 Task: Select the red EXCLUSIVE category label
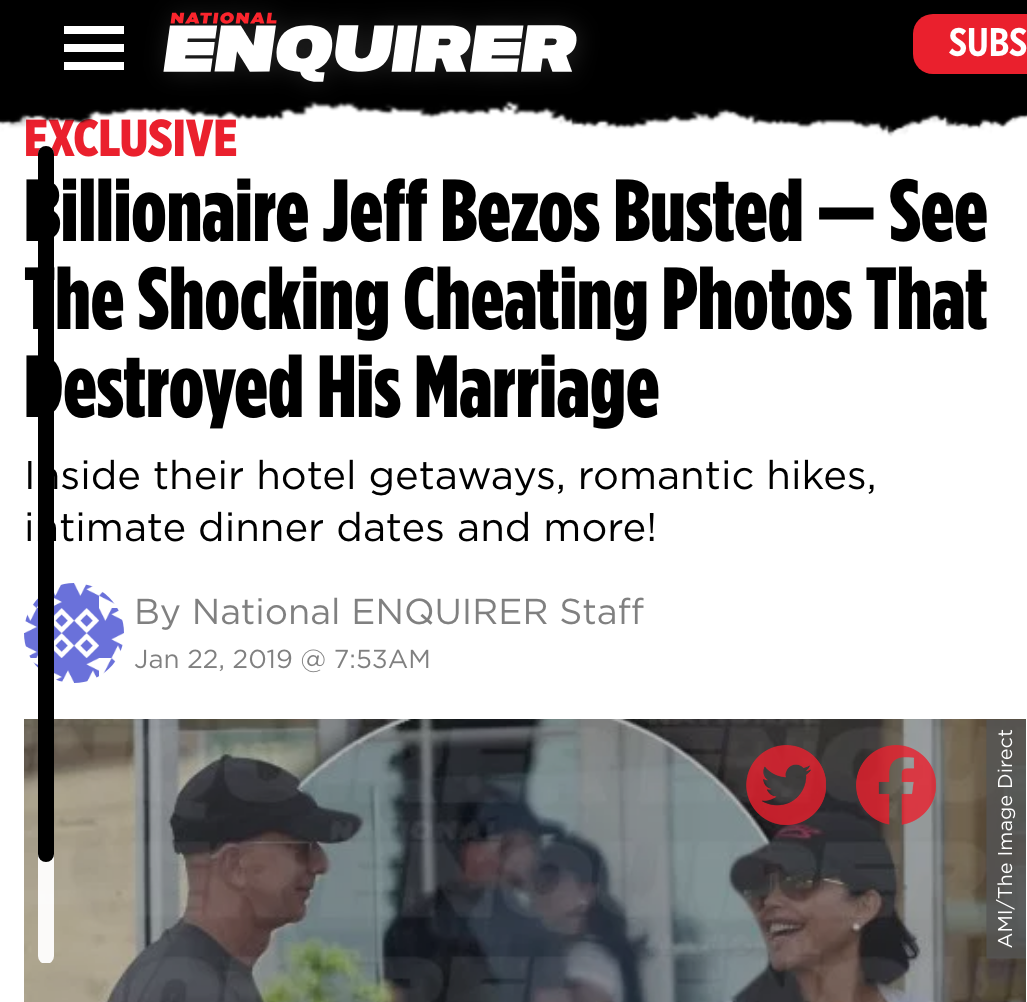[x=131, y=138]
